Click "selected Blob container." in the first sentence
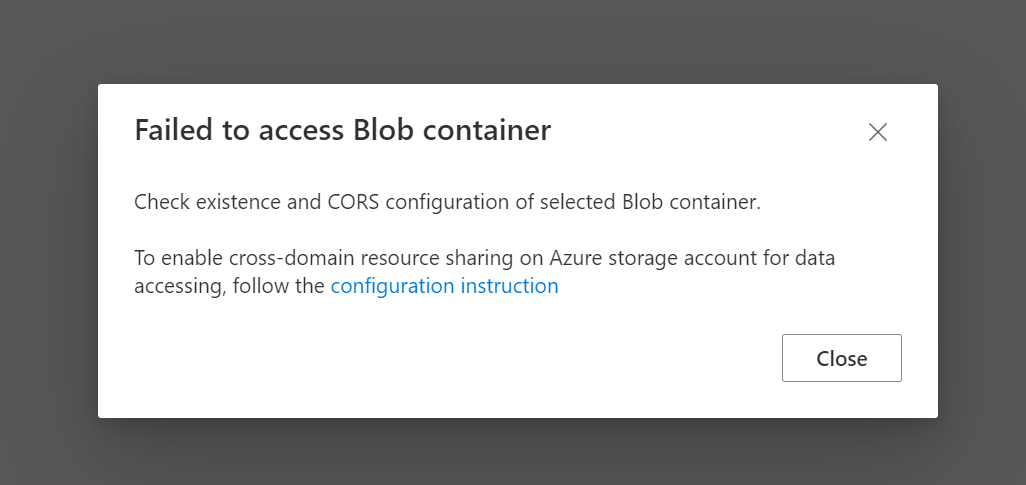This screenshot has height=485, width=1026. coord(650,202)
